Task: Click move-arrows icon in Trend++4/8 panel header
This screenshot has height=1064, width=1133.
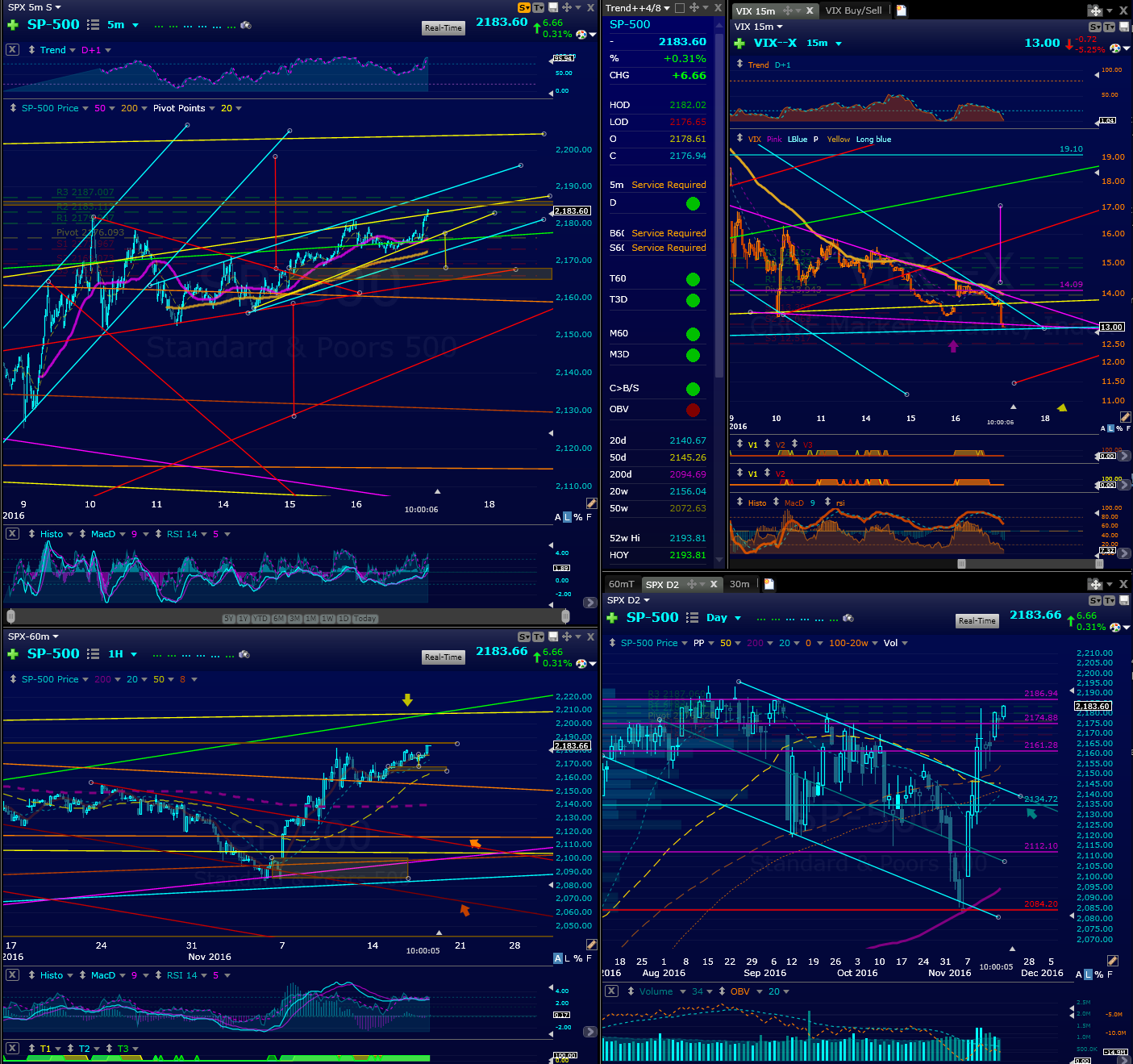Action: [x=694, y=8]
